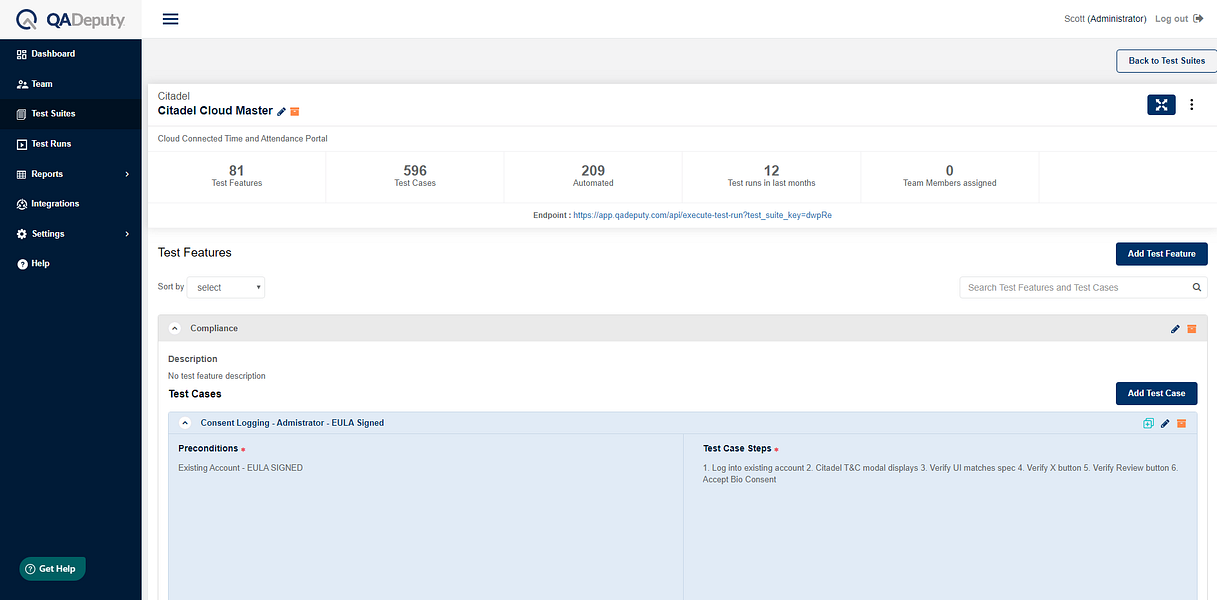Screen dimensions: 1217x600
Task: Click 'No test feature description' text
Action: [217, 376]
